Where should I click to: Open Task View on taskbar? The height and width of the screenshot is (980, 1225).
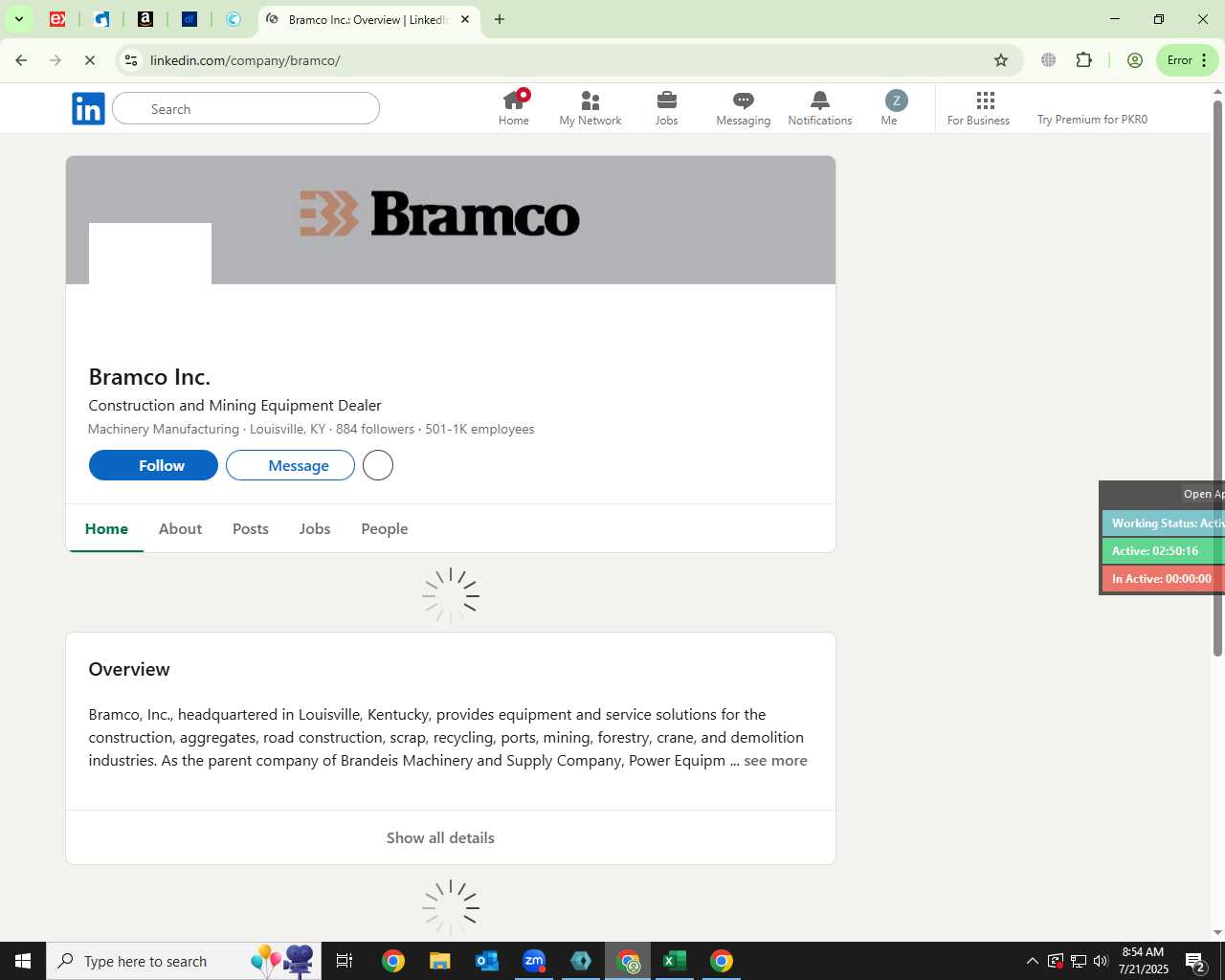tap(345, 961)
